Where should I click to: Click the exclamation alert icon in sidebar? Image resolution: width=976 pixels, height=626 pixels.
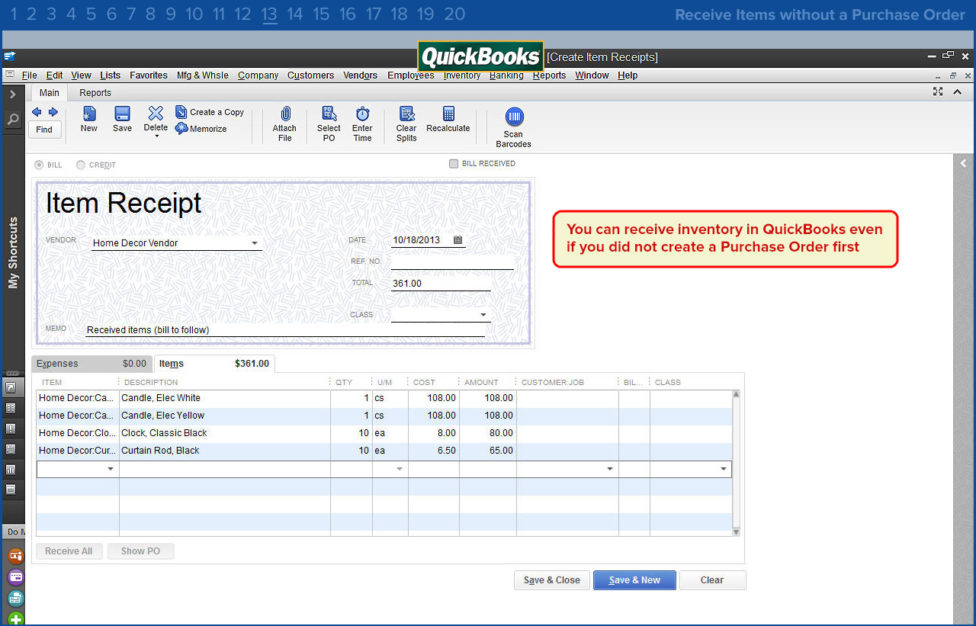point(11,429)
